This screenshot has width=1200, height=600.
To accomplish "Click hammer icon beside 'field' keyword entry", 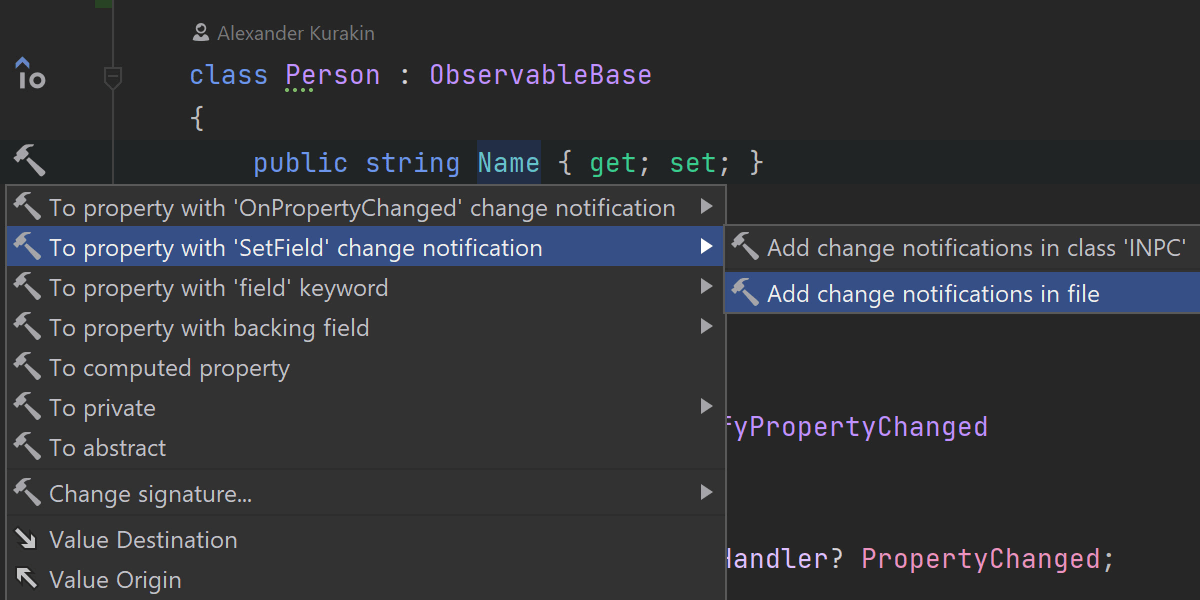I will [x=27, y=288].
